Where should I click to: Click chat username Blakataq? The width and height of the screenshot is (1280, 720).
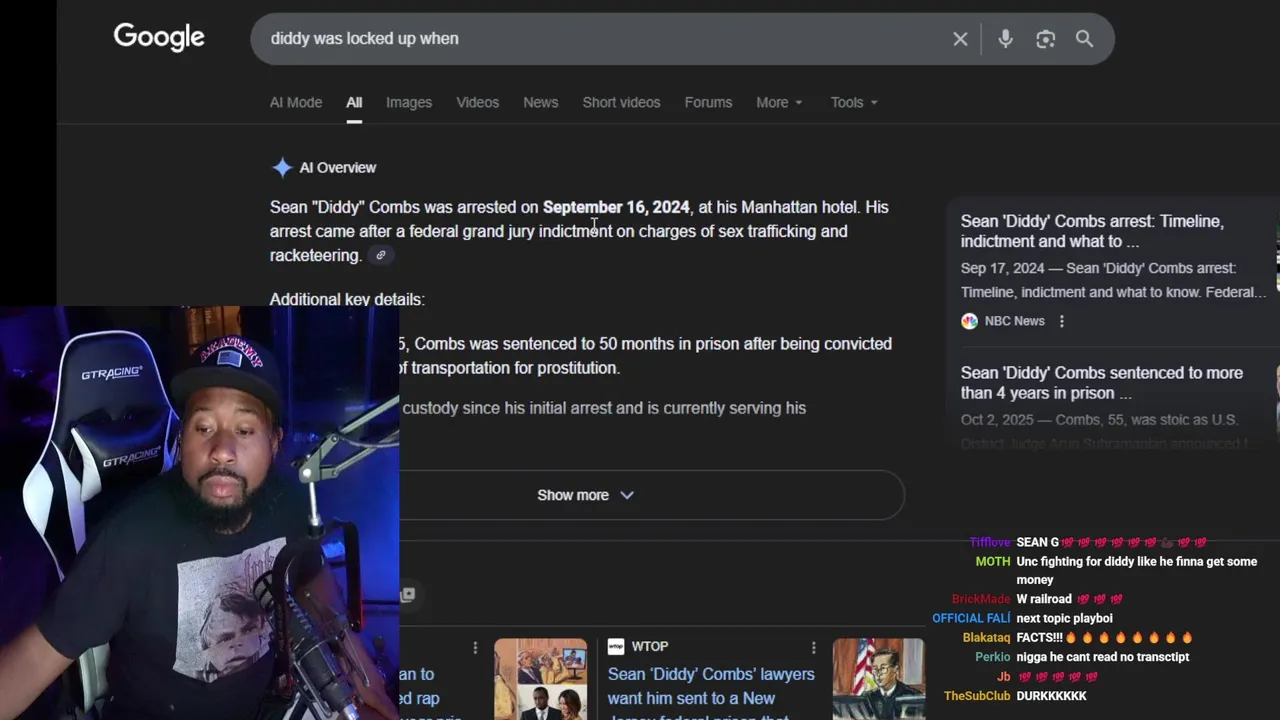pos(986,638)
